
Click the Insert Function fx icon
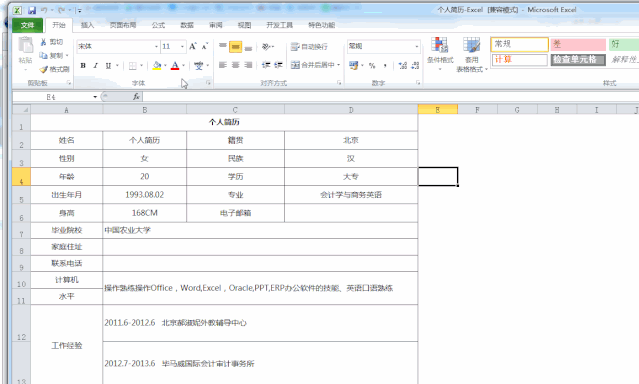point(136,97)
